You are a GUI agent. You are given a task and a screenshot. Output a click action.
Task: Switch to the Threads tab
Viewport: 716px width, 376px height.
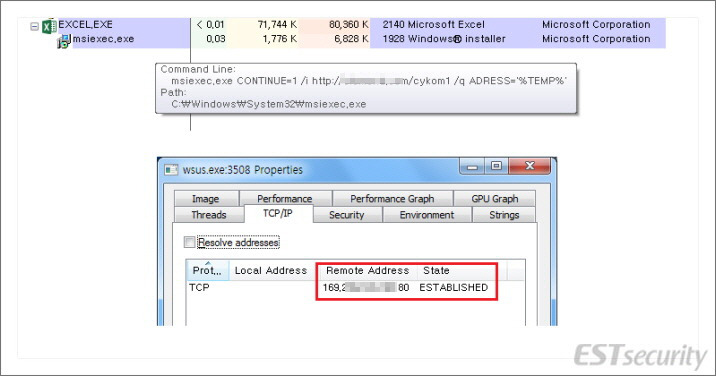coord(209,215)
